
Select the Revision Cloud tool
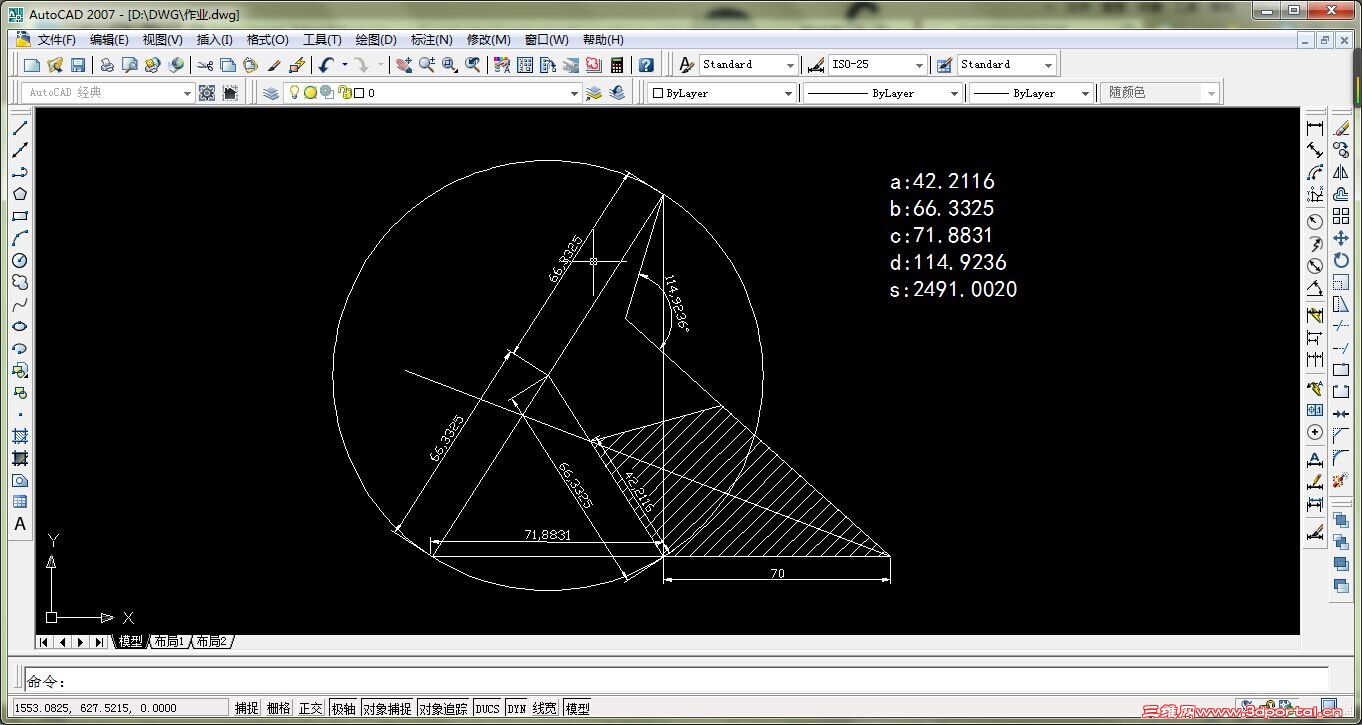pos(20,282)
